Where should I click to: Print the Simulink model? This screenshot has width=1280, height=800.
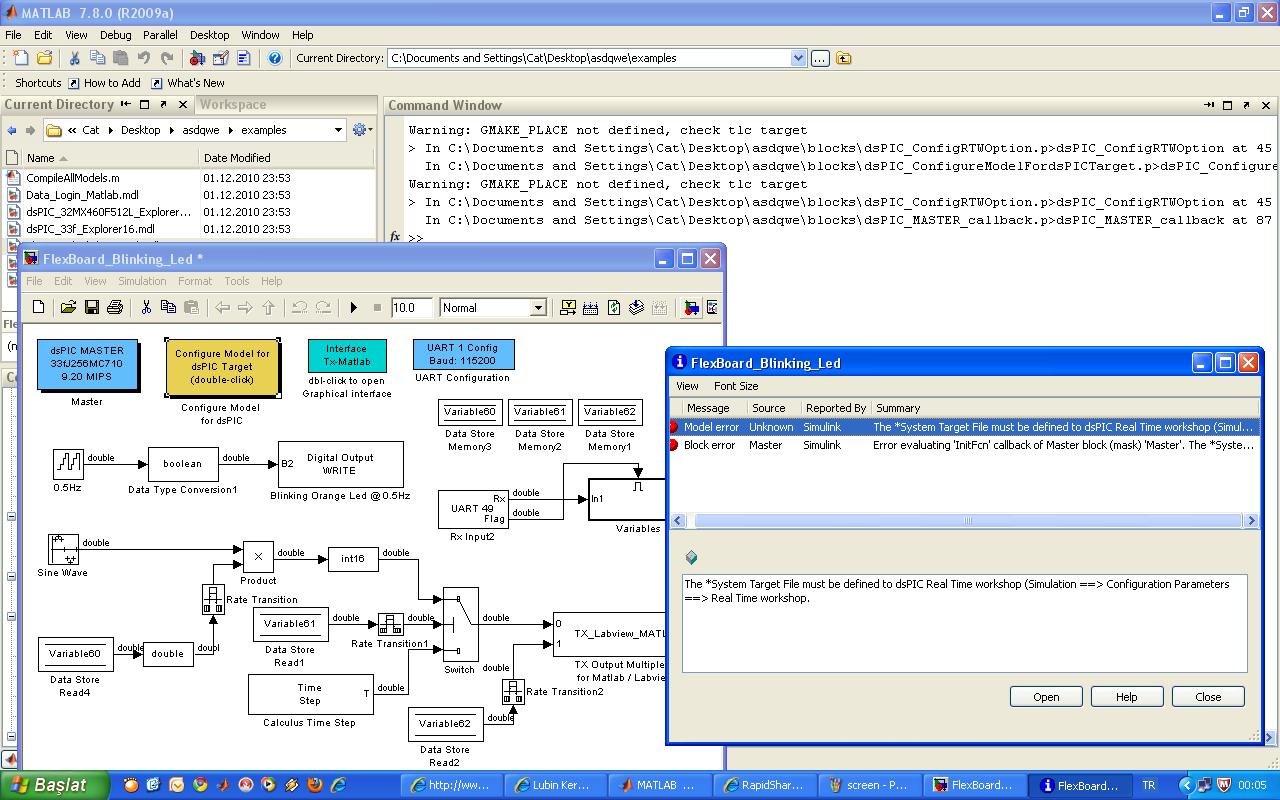pos(114,308)
